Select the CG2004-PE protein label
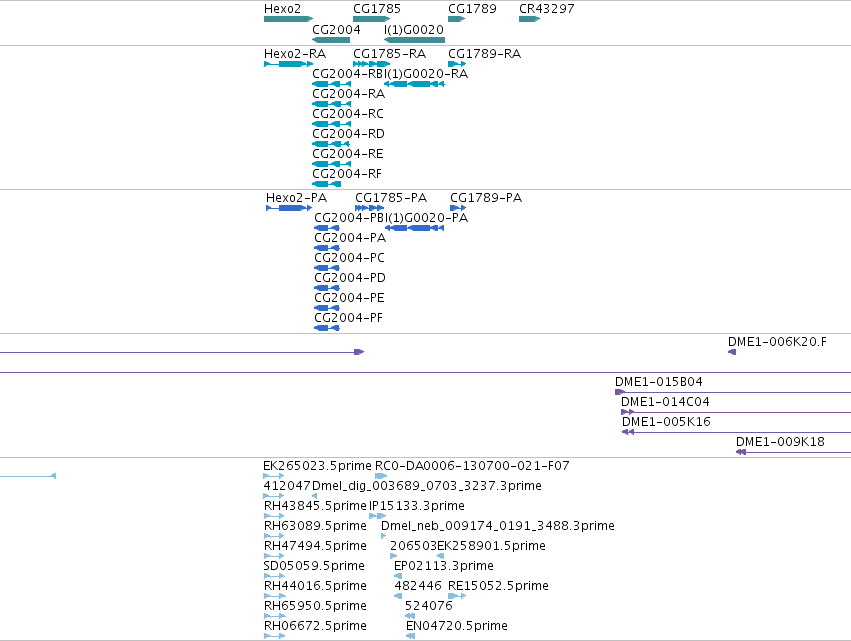Image resolution: width=851 pixels, height=641 pixels. coord(350,298)
